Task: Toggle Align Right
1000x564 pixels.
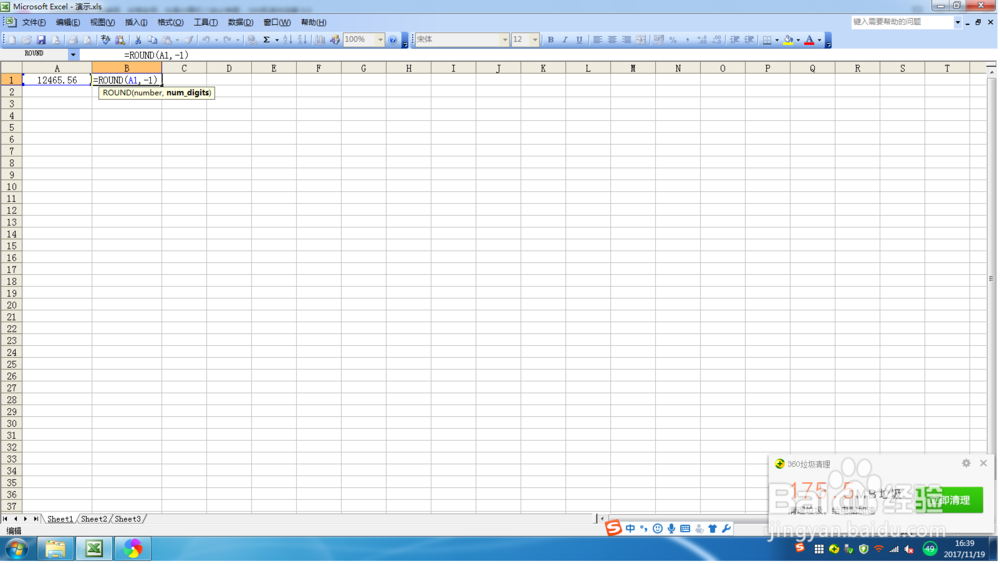Action: (x=627, y=40)
